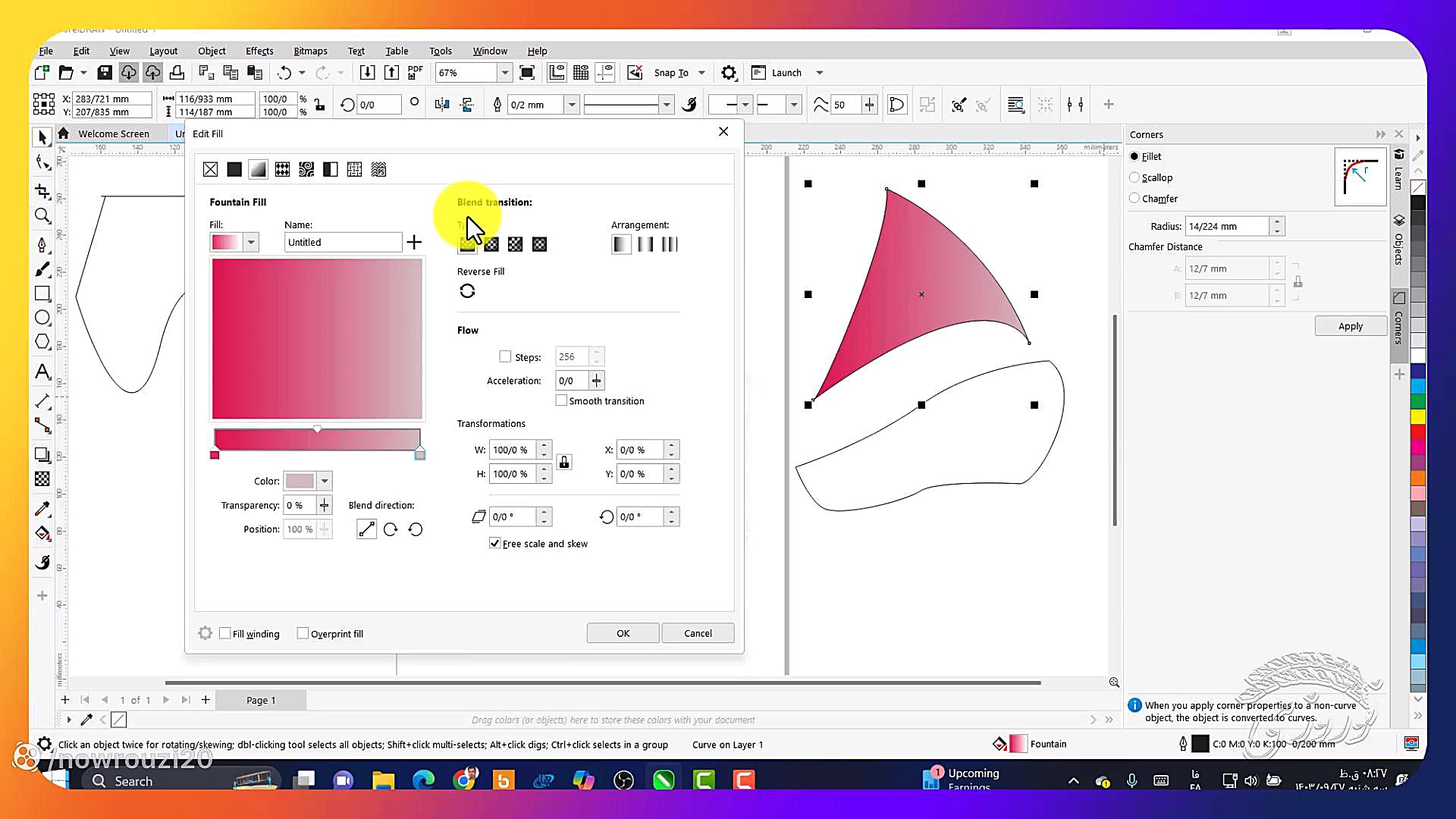Choose Fountain Fill type icon
The height and width of the screenshot is (819, 1456).
click(259, 170)
